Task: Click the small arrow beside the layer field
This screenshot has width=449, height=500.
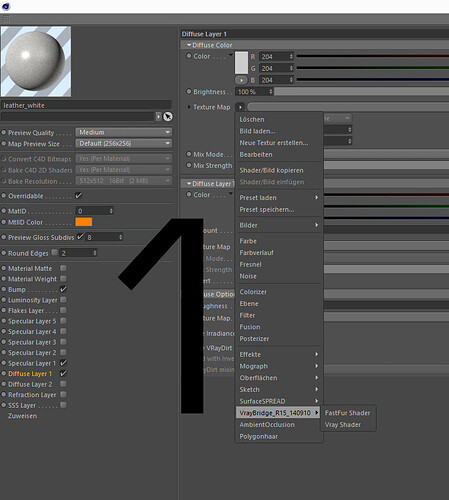Action: click(158, 117)
